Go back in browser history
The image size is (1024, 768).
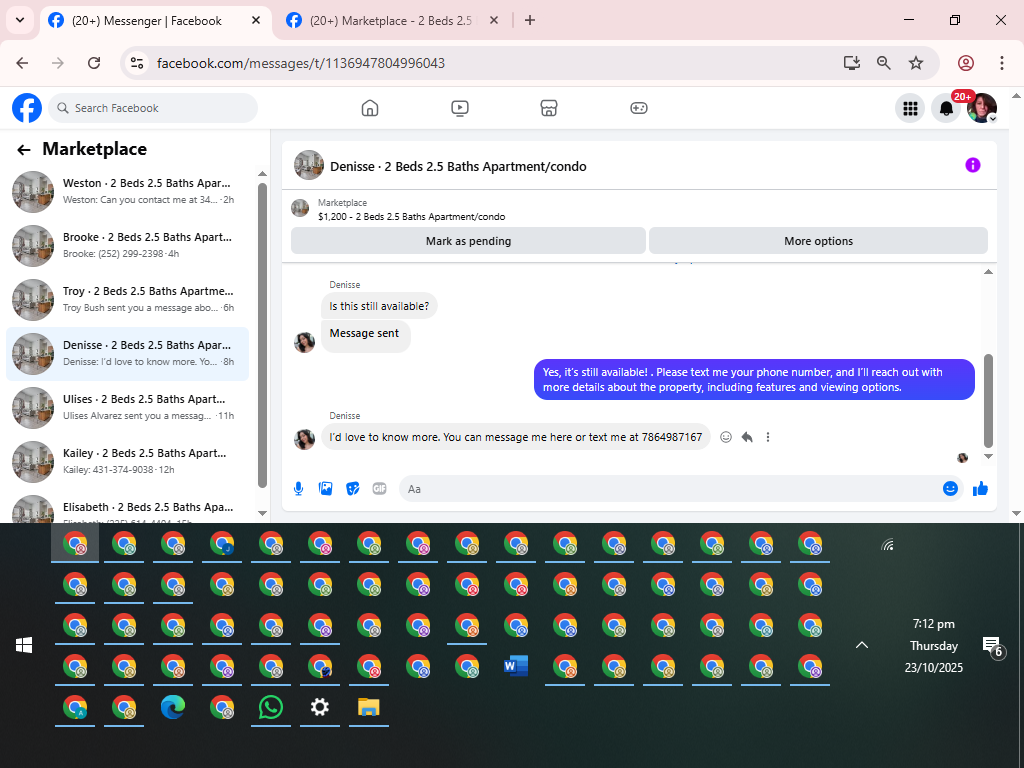point(22,63)
